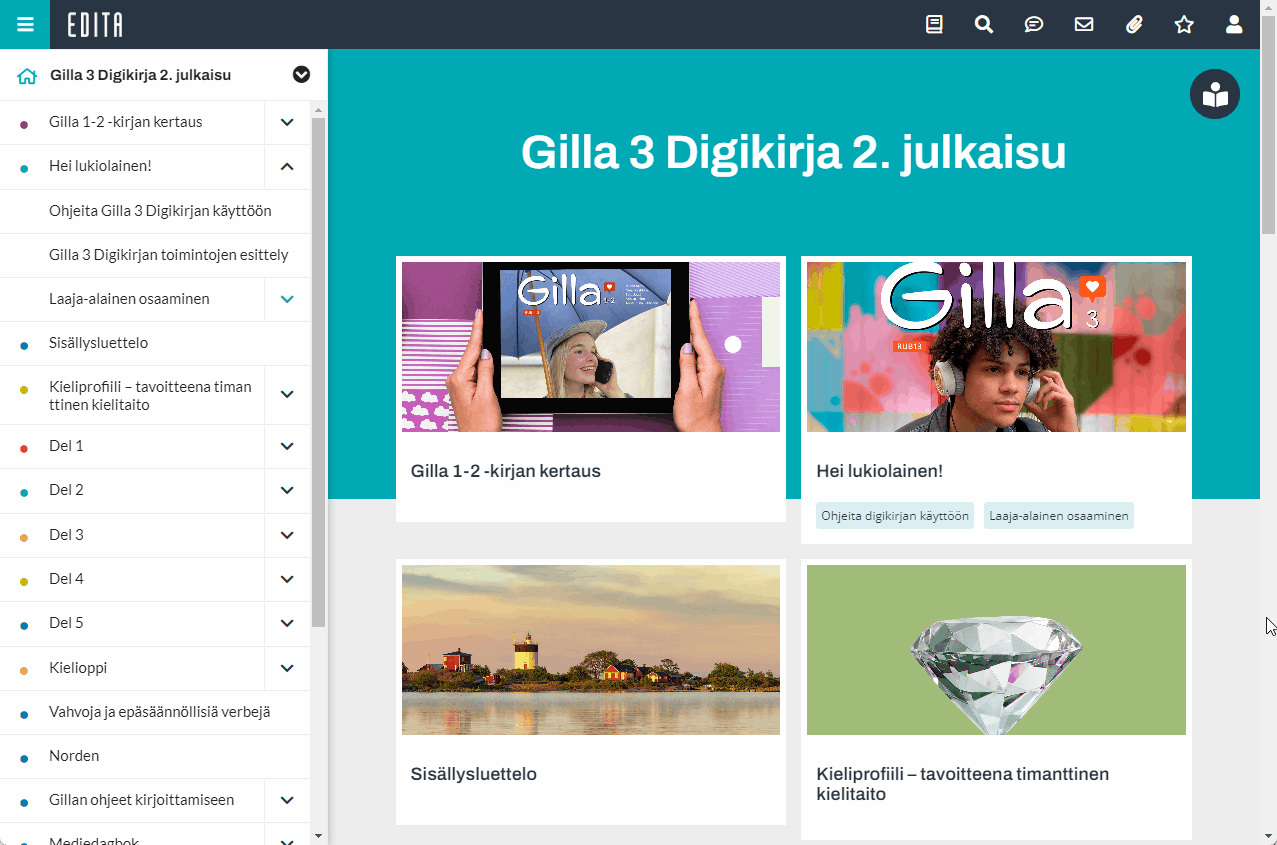This screenshot has width=1277, height=845.
Task: Click the Laaja-alainen osaaminen tag
Action: click(x=1059, y=516)
